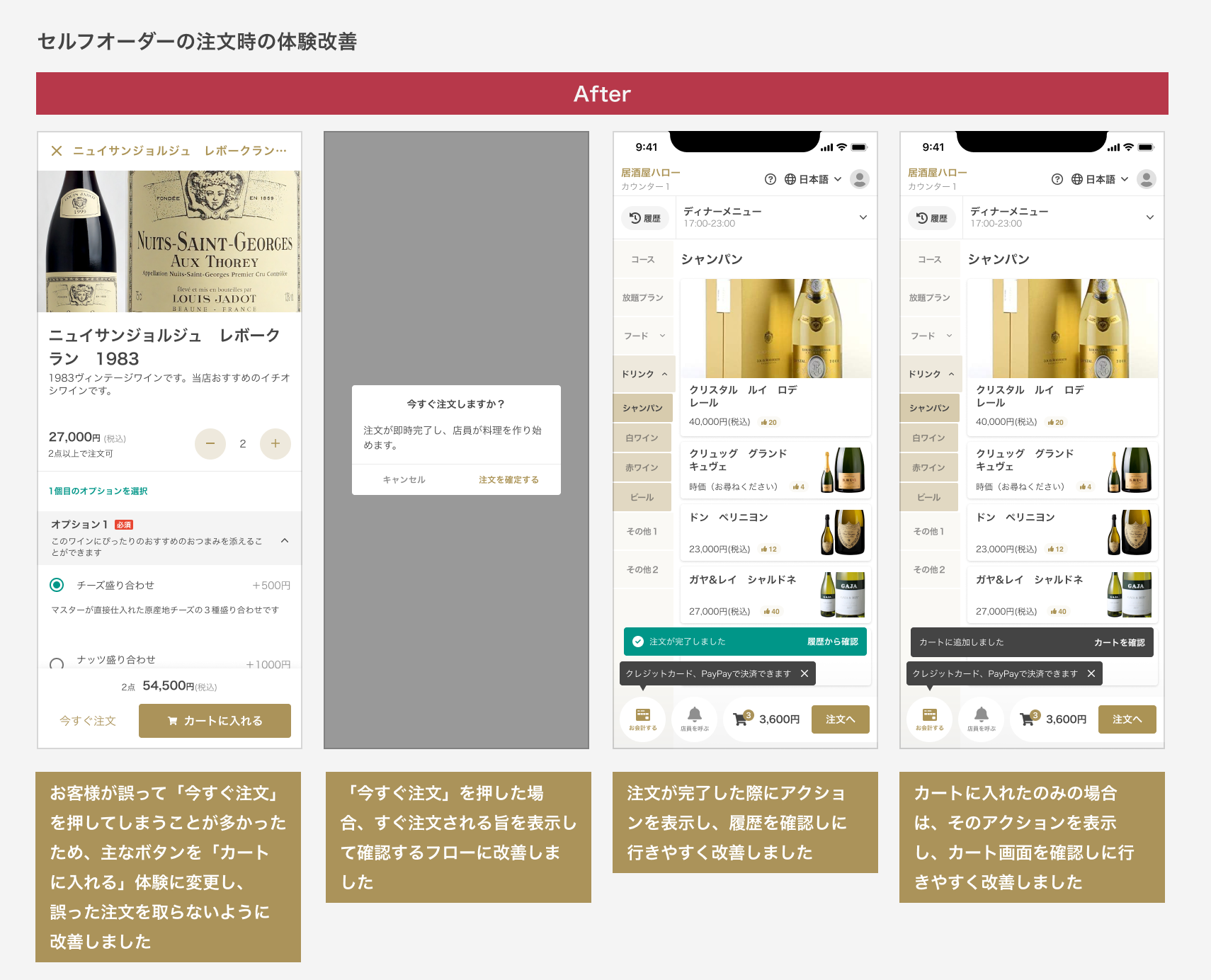
Task: Select コース category in order-complete screen
Action: click(x=643, y=260)
